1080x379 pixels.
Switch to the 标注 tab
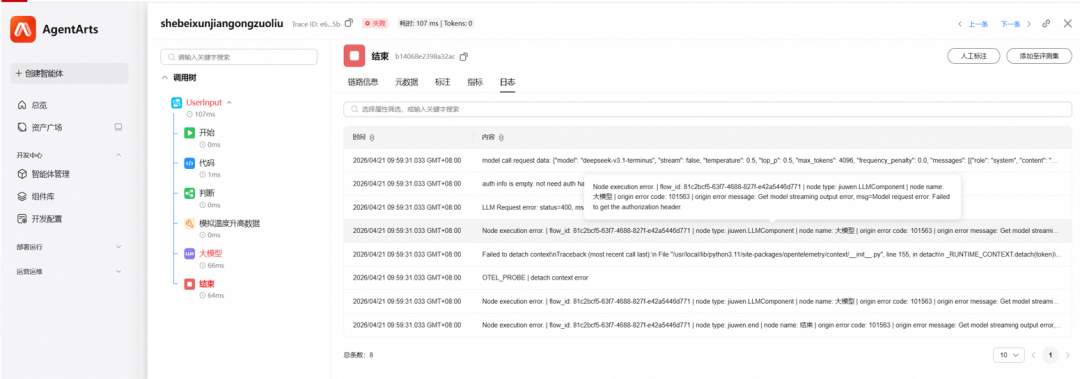(442, 82)
